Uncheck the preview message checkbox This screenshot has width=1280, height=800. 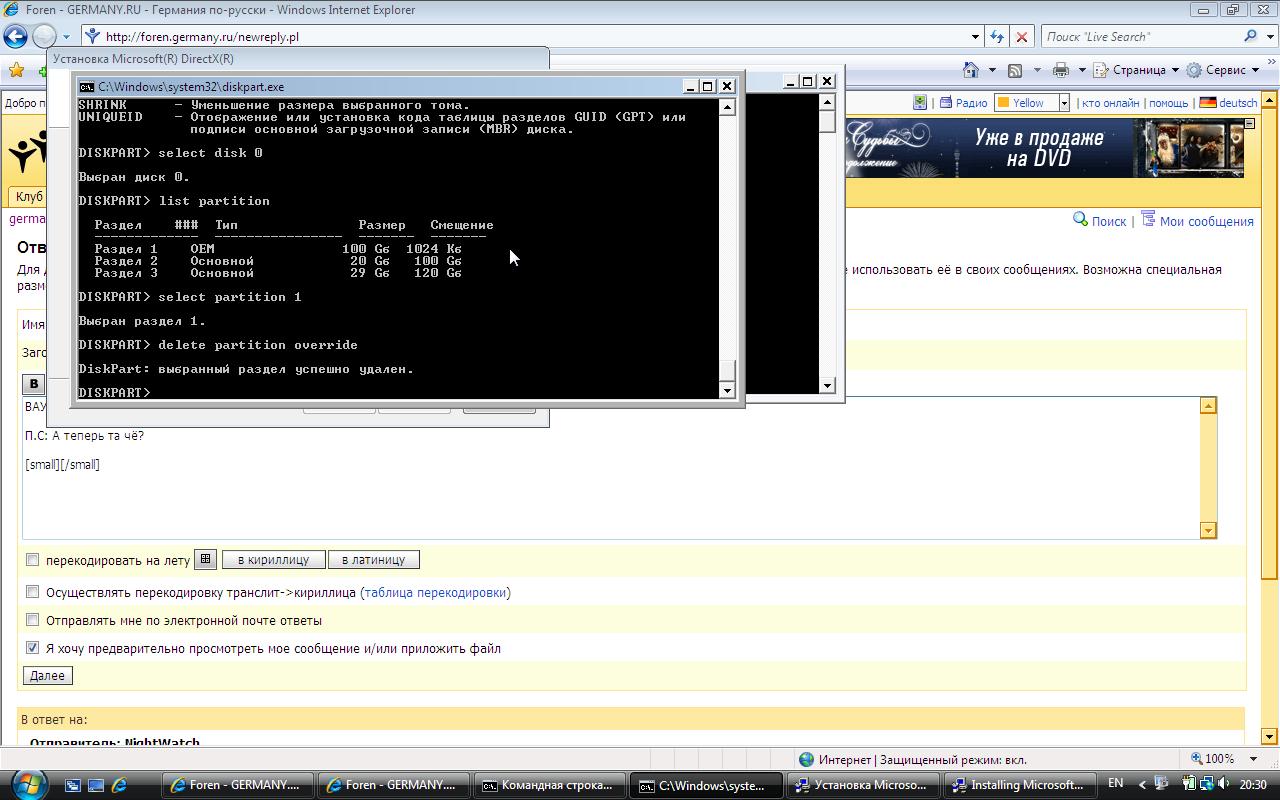(x=32, y=648)
